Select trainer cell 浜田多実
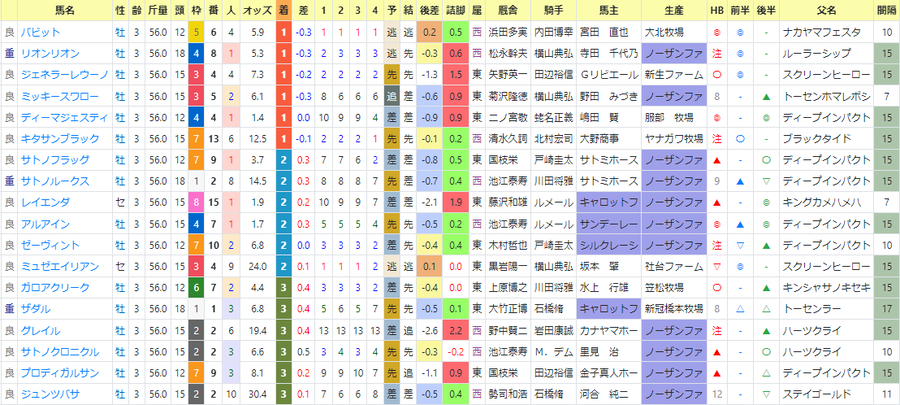Viewport: 900px width, 405px height. 508,33
